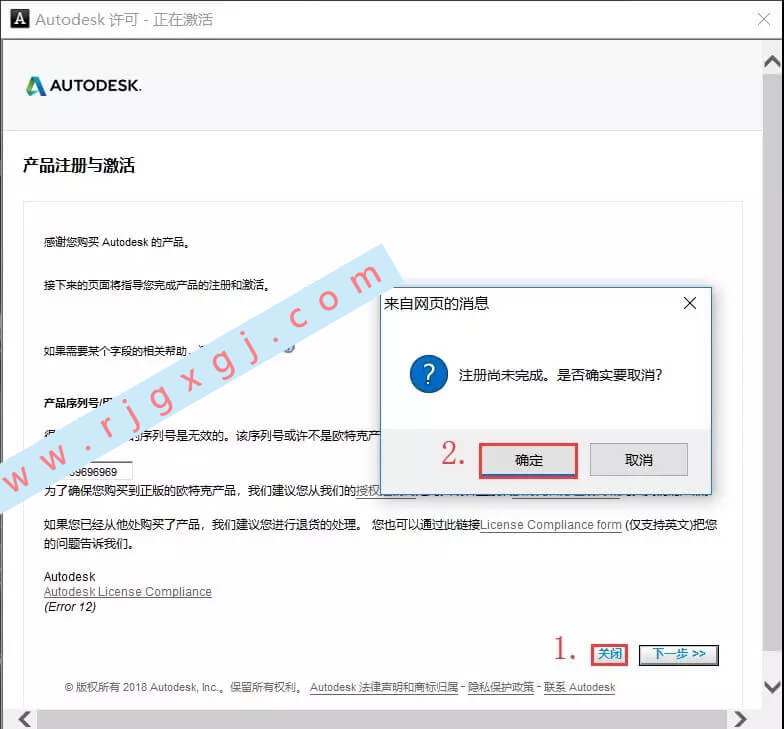The width and height of the screenshot is (784, 729).
Task: Open the Autodesk 法律声明和商标归属 link
Action: [x=384, y=688]
